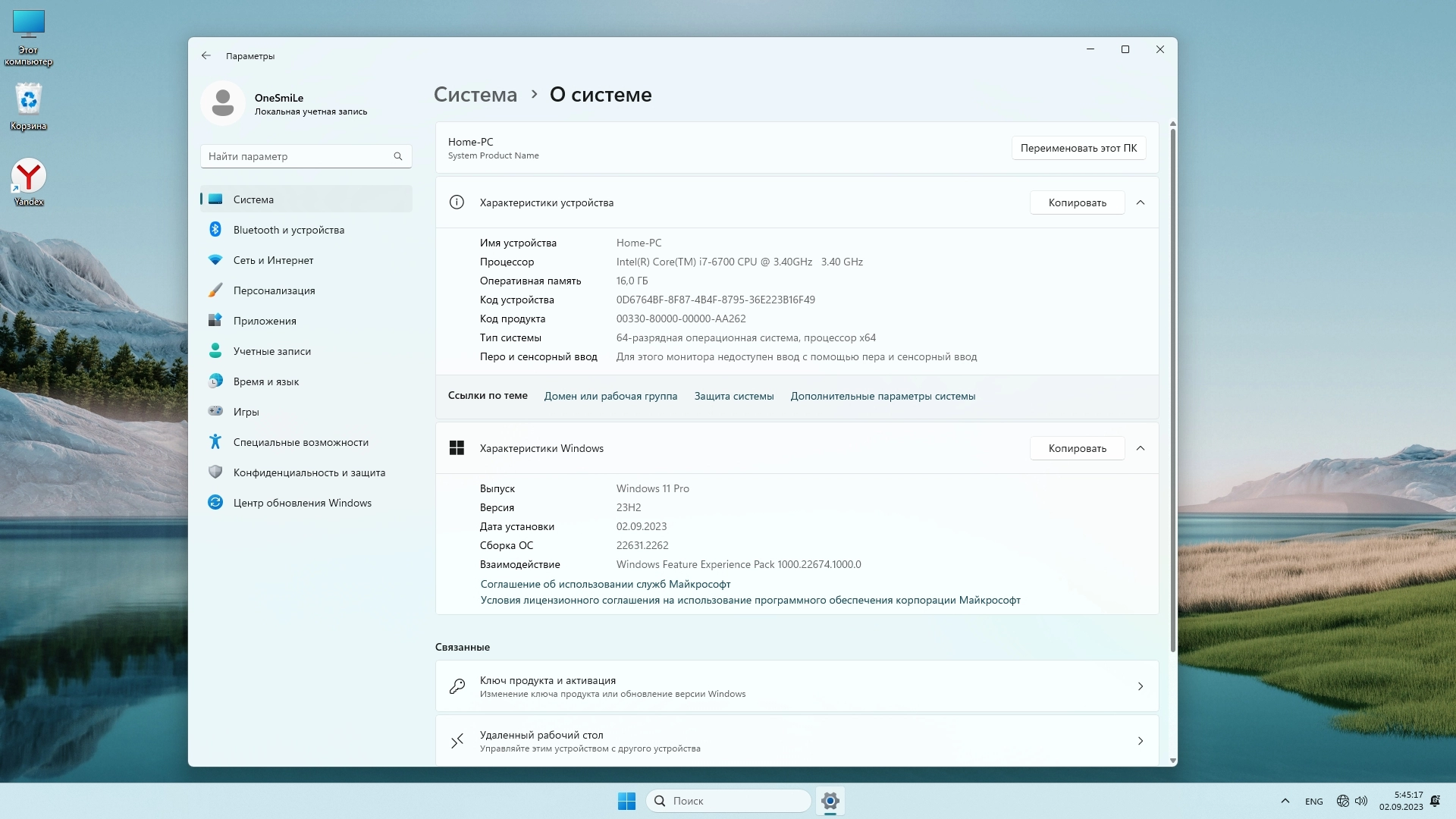Expand the Remote Desktop entry arrow
Screen dimensions: 1456x819
click(x=1140, y=741)
